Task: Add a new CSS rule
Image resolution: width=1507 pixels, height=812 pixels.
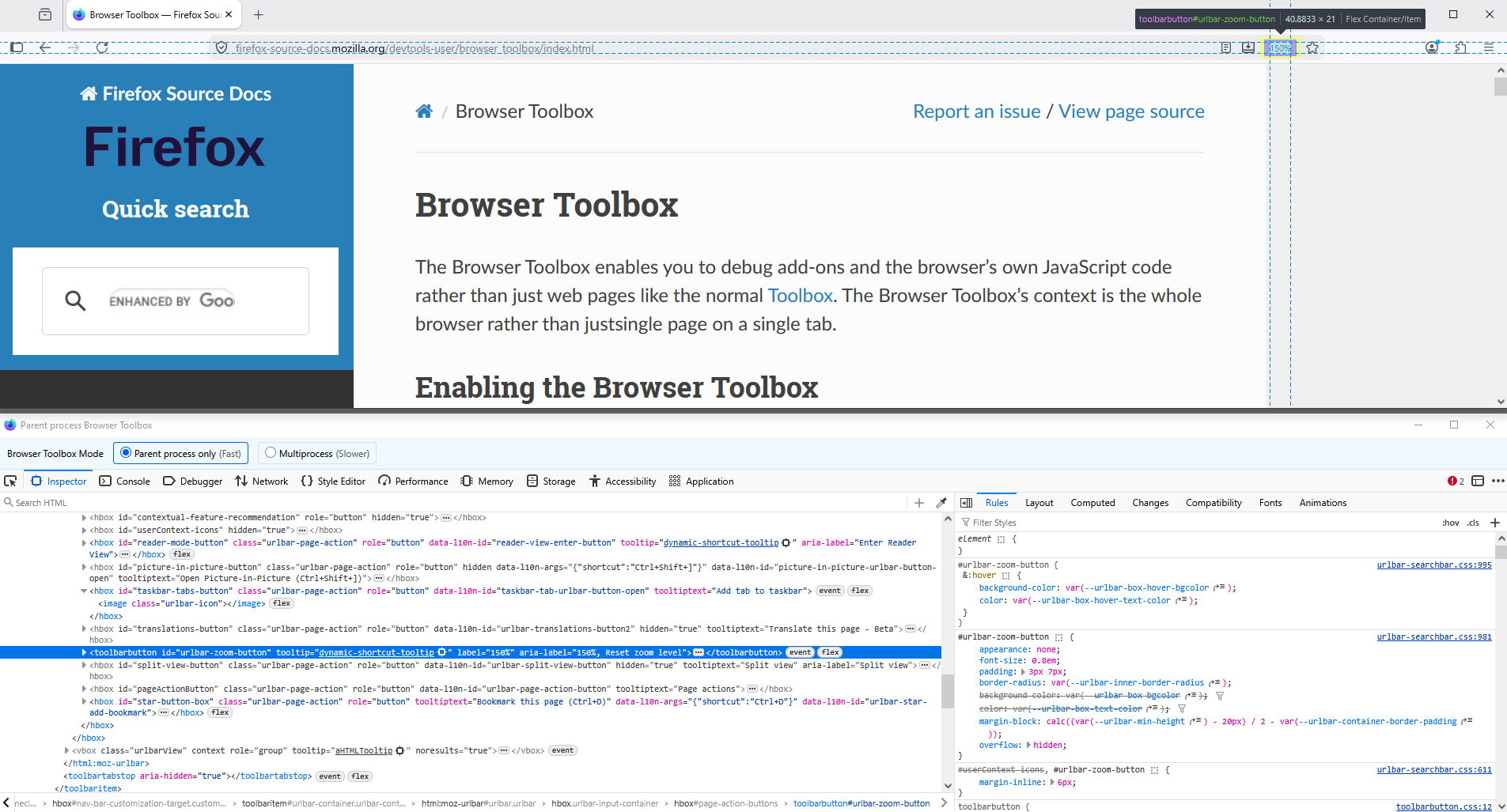Action: tap(1495, 523)
